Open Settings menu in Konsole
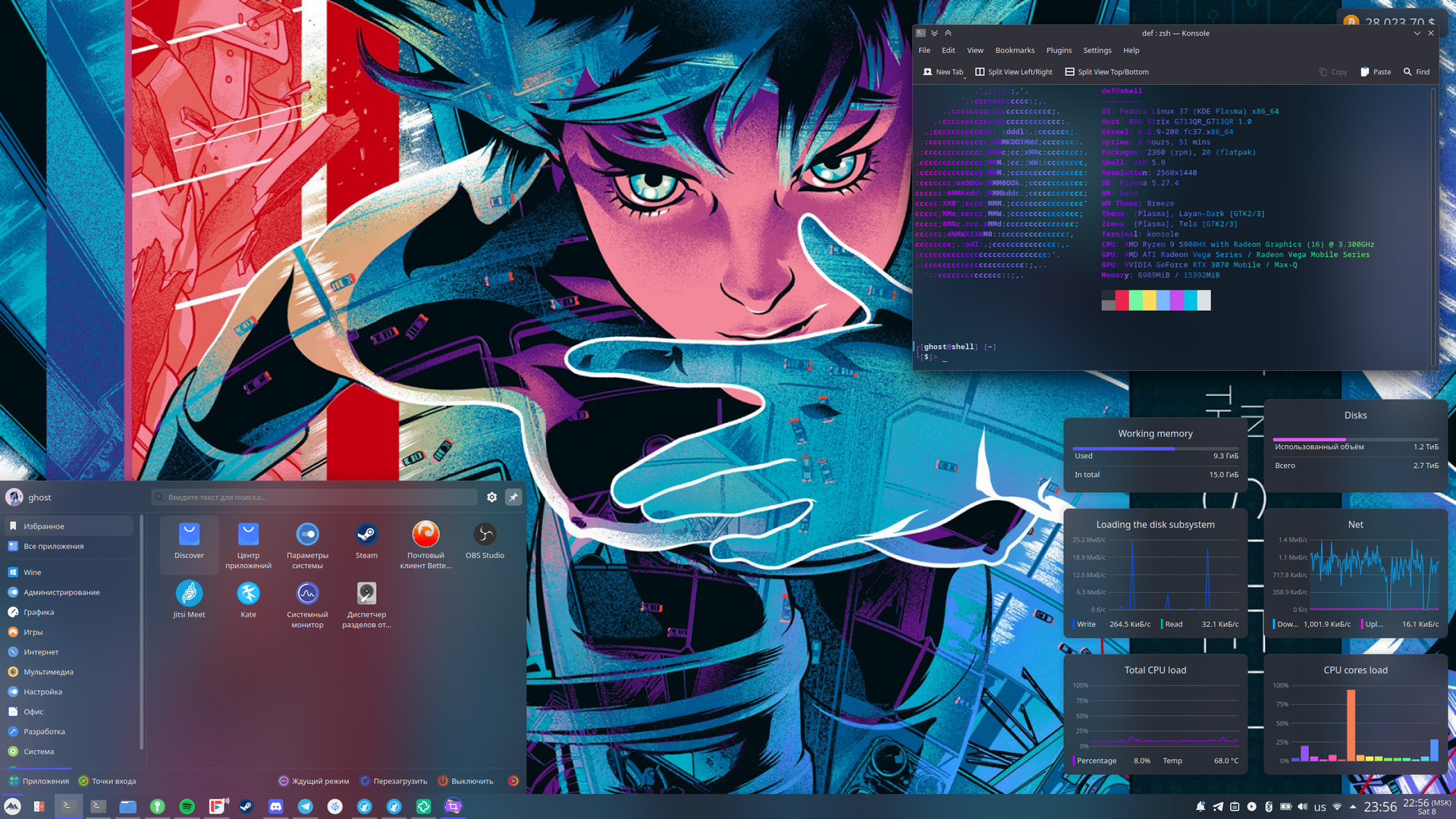Image resolution: width=1456 pixels, height=819 pixels. click(1097, 50)
